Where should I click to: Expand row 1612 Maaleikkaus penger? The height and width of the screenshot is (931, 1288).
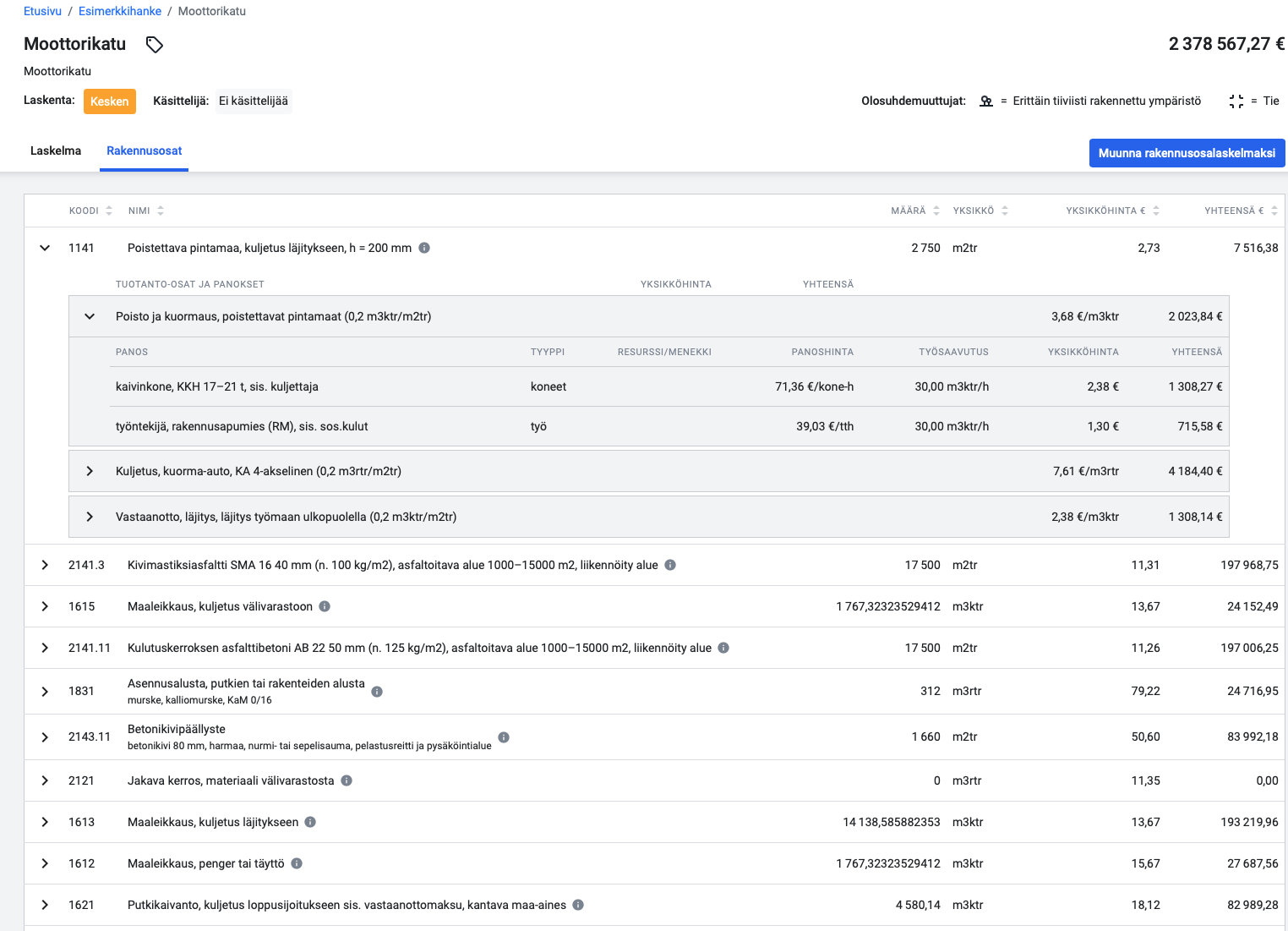point(45,863)
